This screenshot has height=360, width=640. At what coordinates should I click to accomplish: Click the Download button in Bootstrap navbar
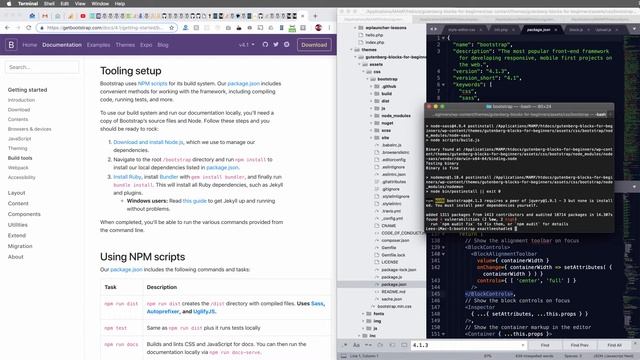[314, 44]
